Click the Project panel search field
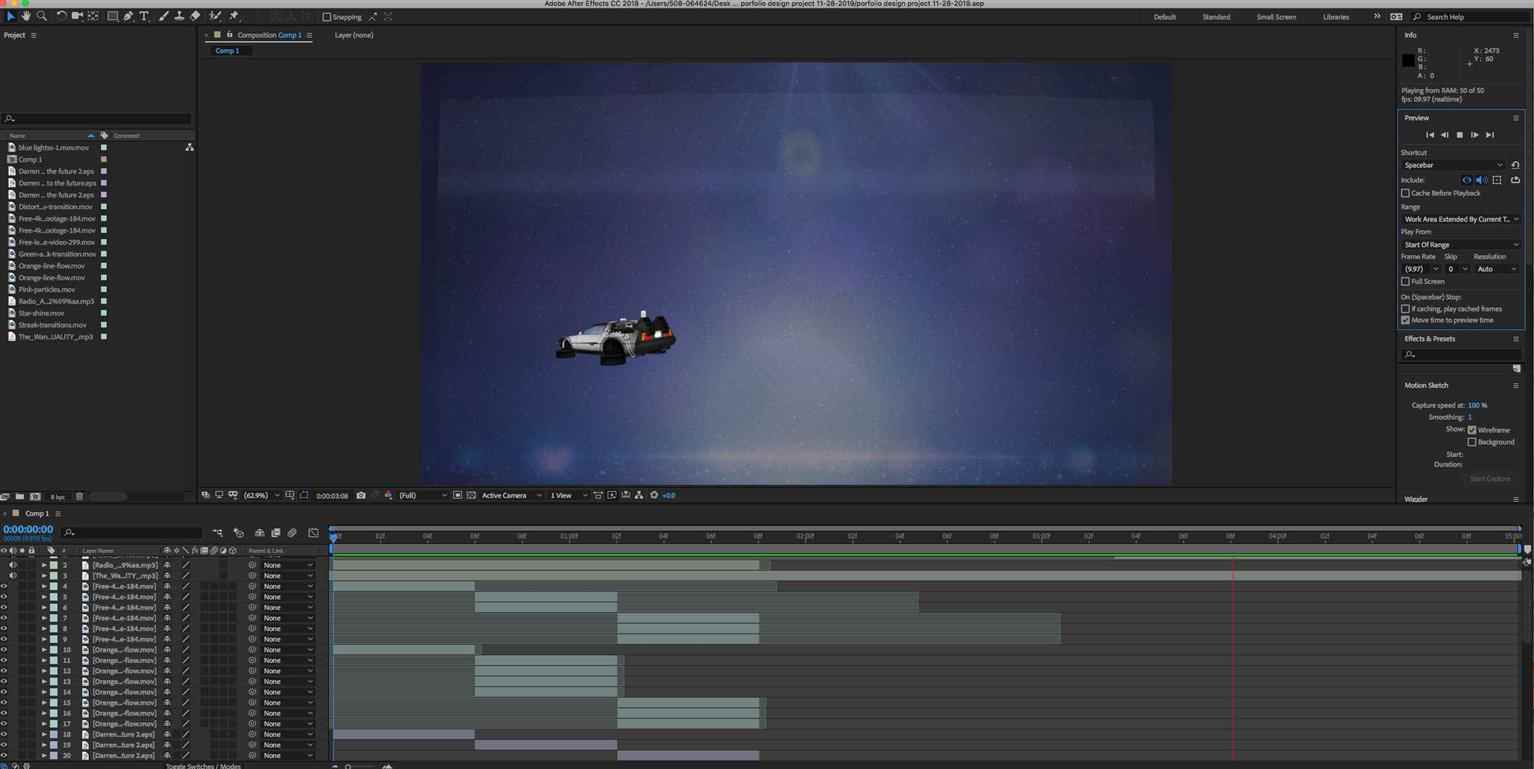 [96, 119]
